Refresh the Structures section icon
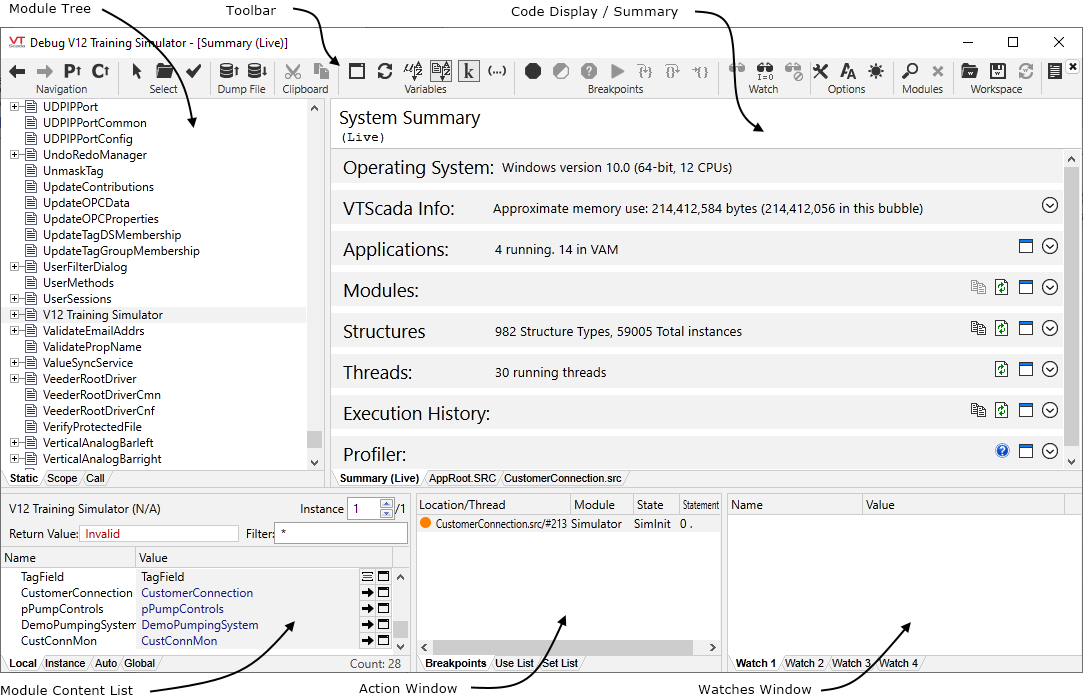Image resolution: width=1083 pixels, height=698 pixels. (1001, 328)
